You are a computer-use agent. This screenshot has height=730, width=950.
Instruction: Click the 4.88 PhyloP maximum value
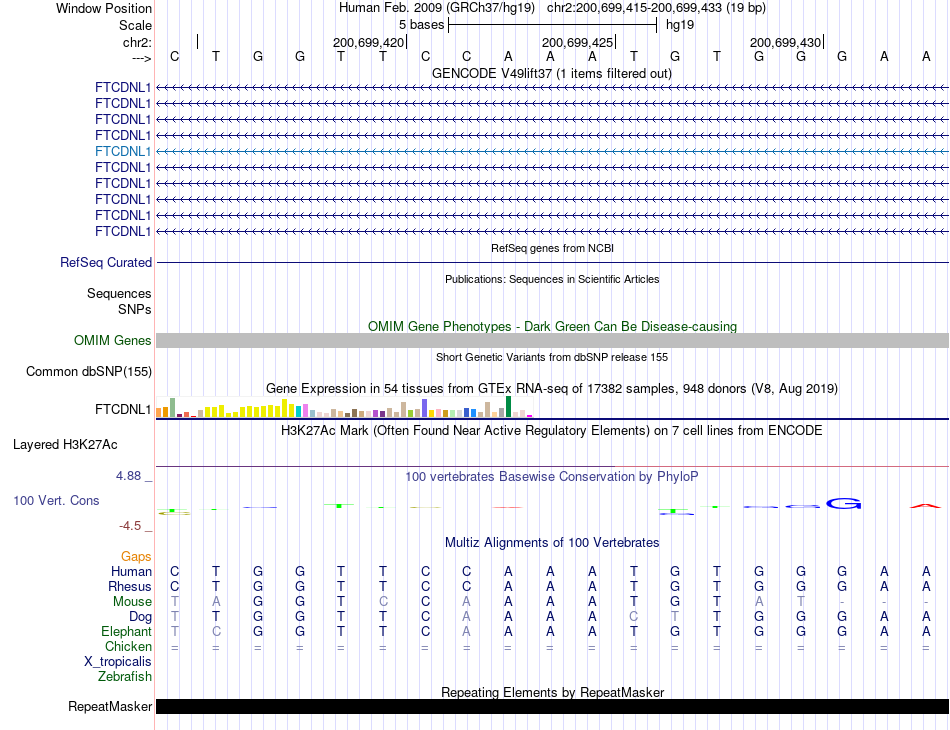128,476
